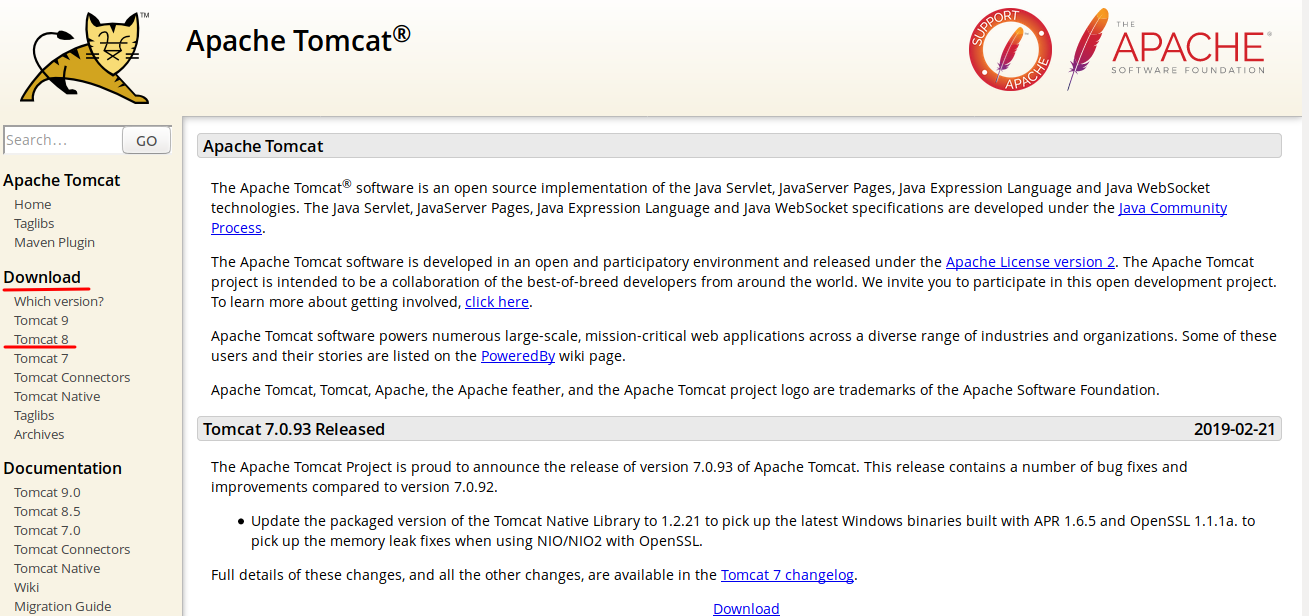1309x616 pixels.
Task: Select Tomcat 8.5 documentation
Action: point(47,511)
